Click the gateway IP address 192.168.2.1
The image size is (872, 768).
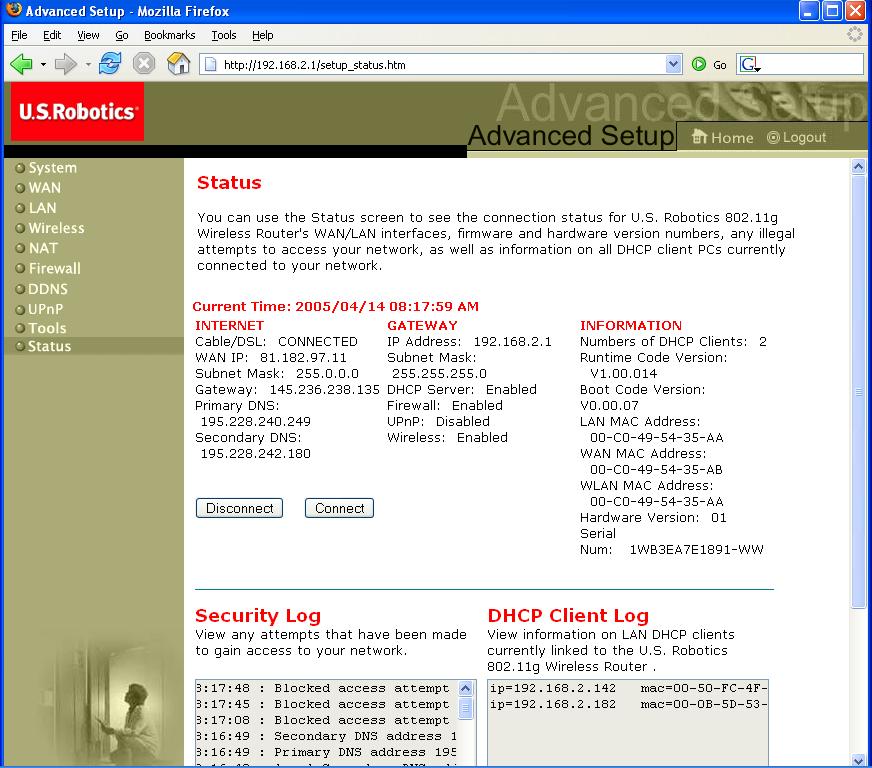pos(512,341)
